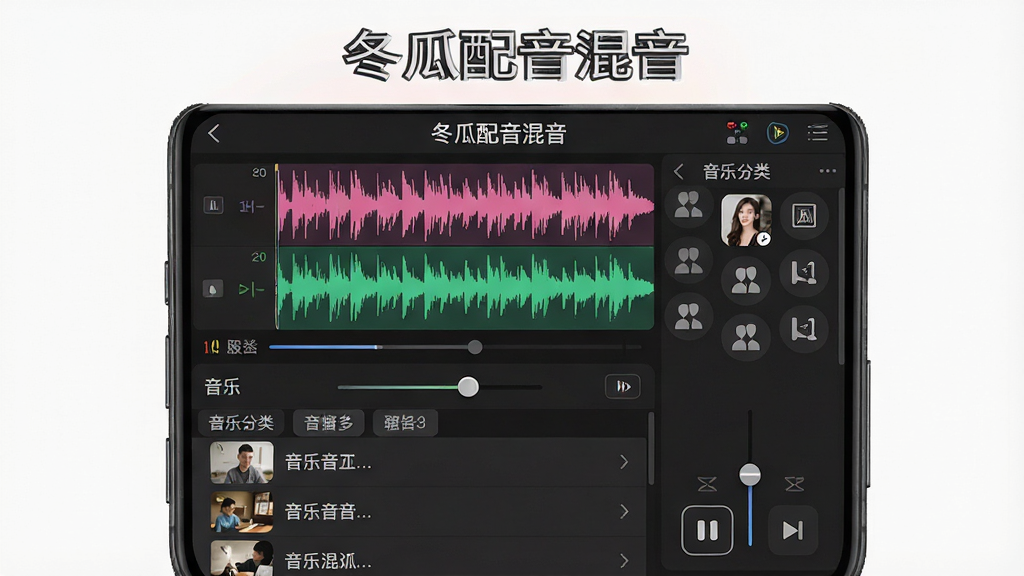1024x576 pixels.
Task: Select the framed picture icon right of portrait
Action: [804, 216]
